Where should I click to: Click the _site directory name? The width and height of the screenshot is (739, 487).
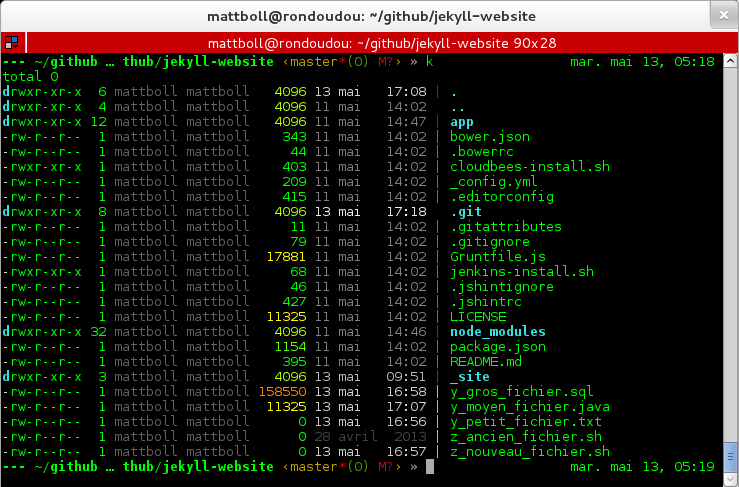pos(470,377)
